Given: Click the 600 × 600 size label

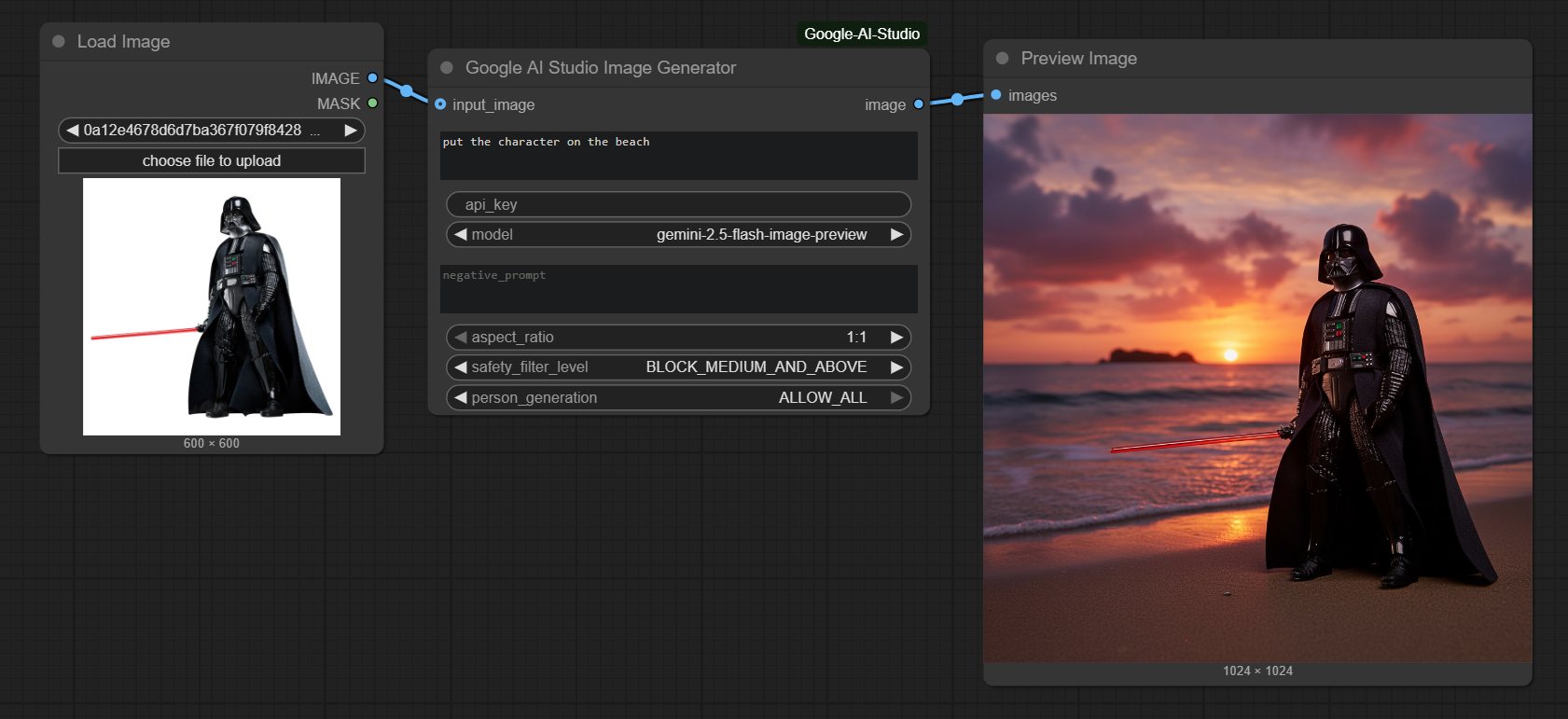Looking at the screenshot, I should [x=212, y=444].
